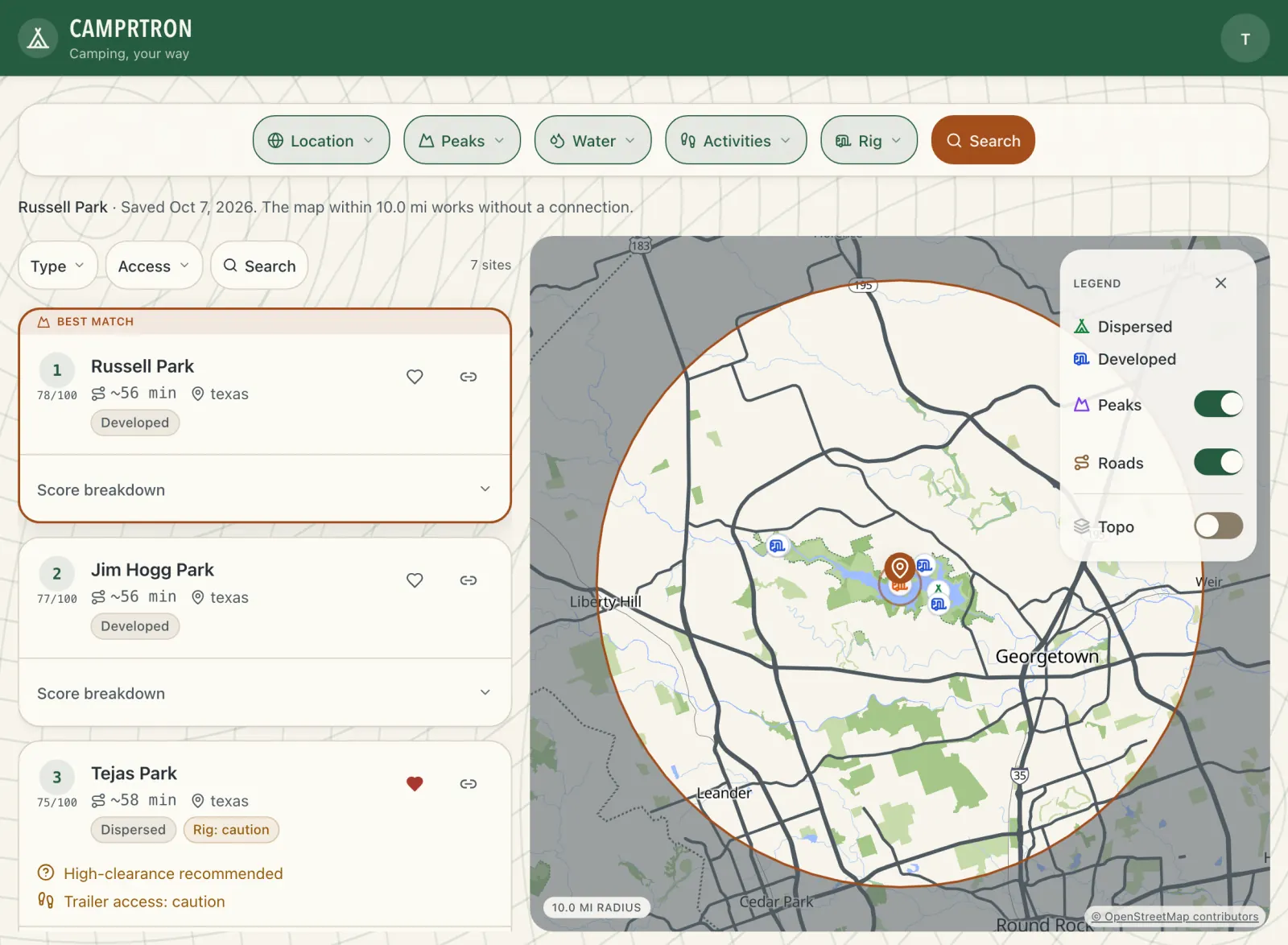Open the Peaks filter dropdown
This screenshot has height=945, width=1288.
(462, 140)
